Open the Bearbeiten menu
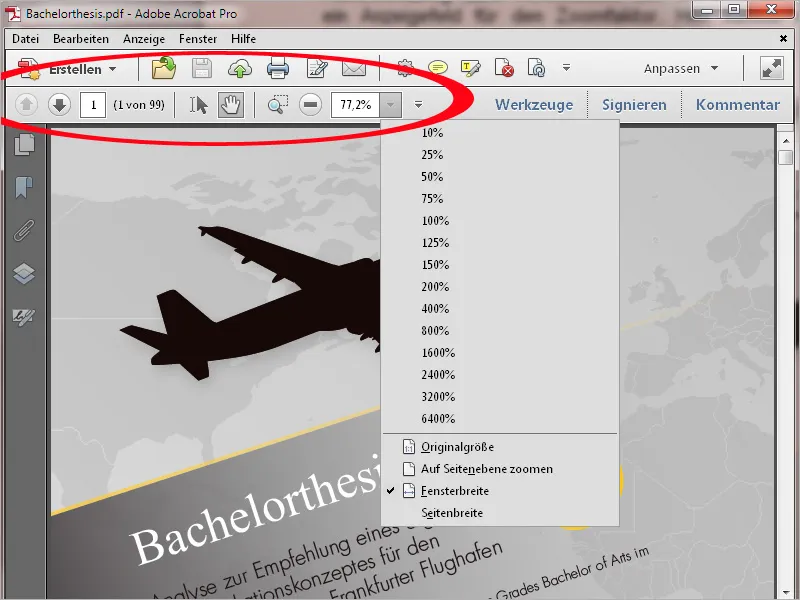The height and width of the screenshot is (600, 800). pos(81,39)
